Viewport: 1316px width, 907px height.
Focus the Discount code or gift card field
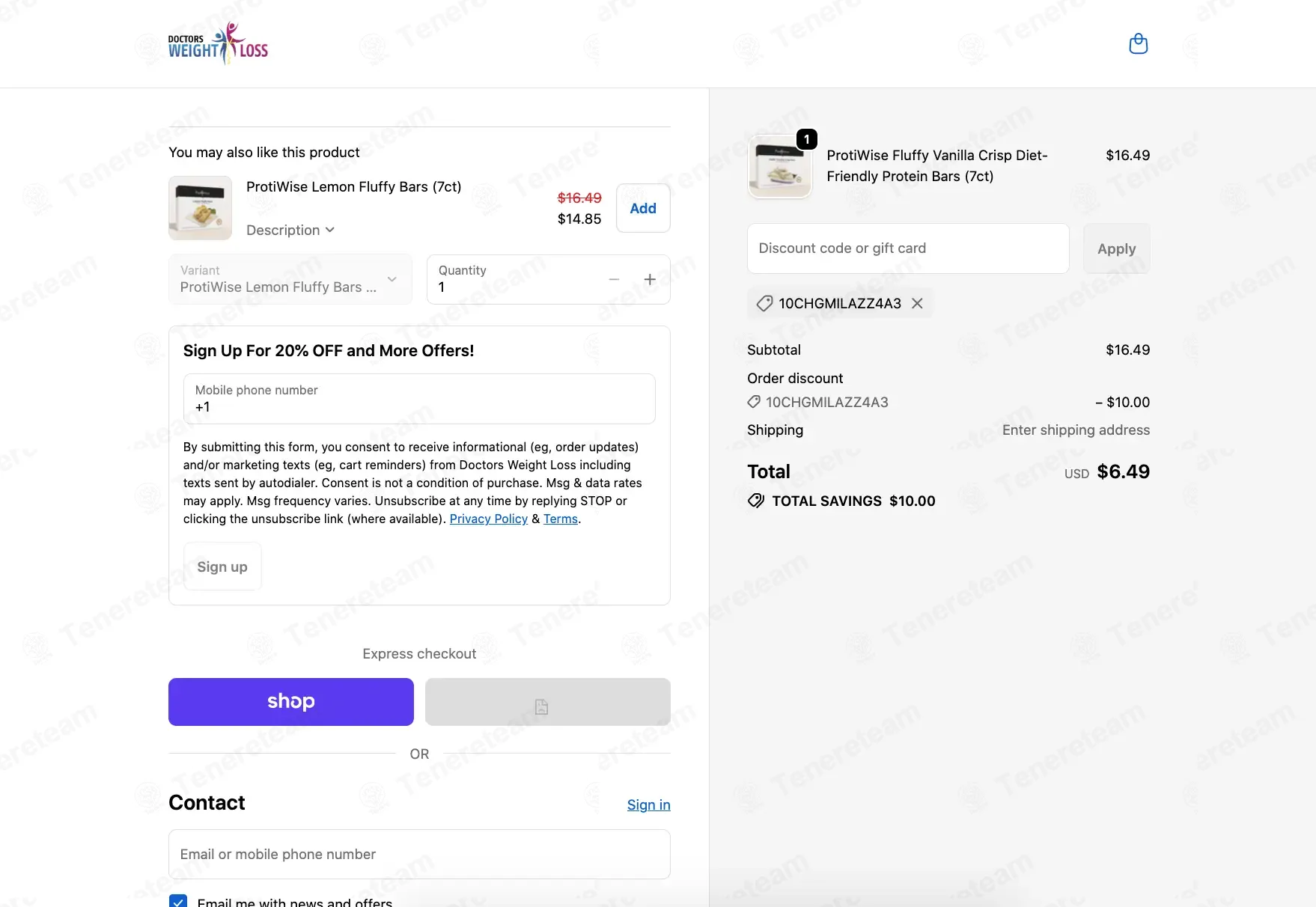(908, 248)
